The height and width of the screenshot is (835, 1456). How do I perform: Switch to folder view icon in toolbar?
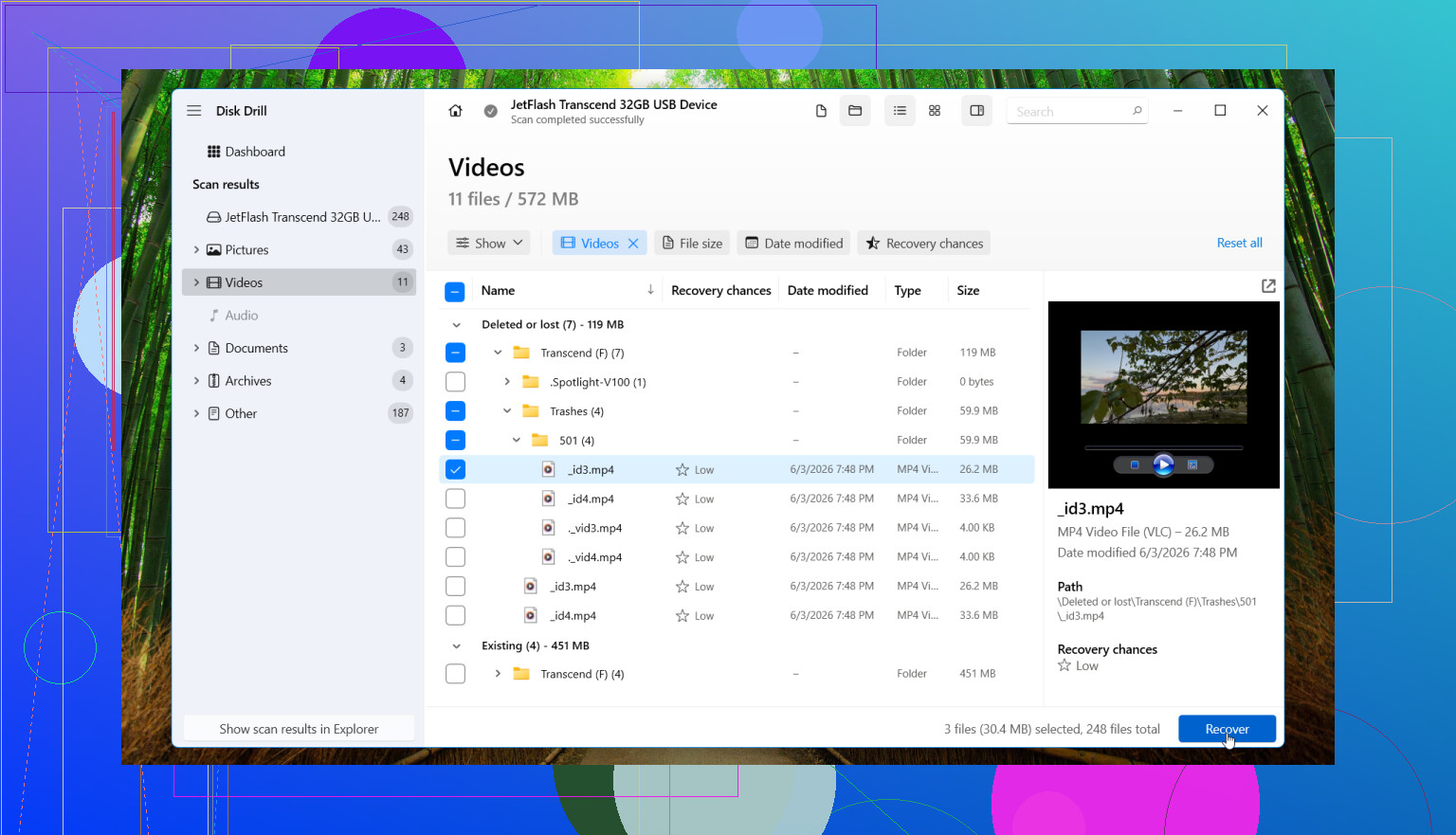[855, 111]
